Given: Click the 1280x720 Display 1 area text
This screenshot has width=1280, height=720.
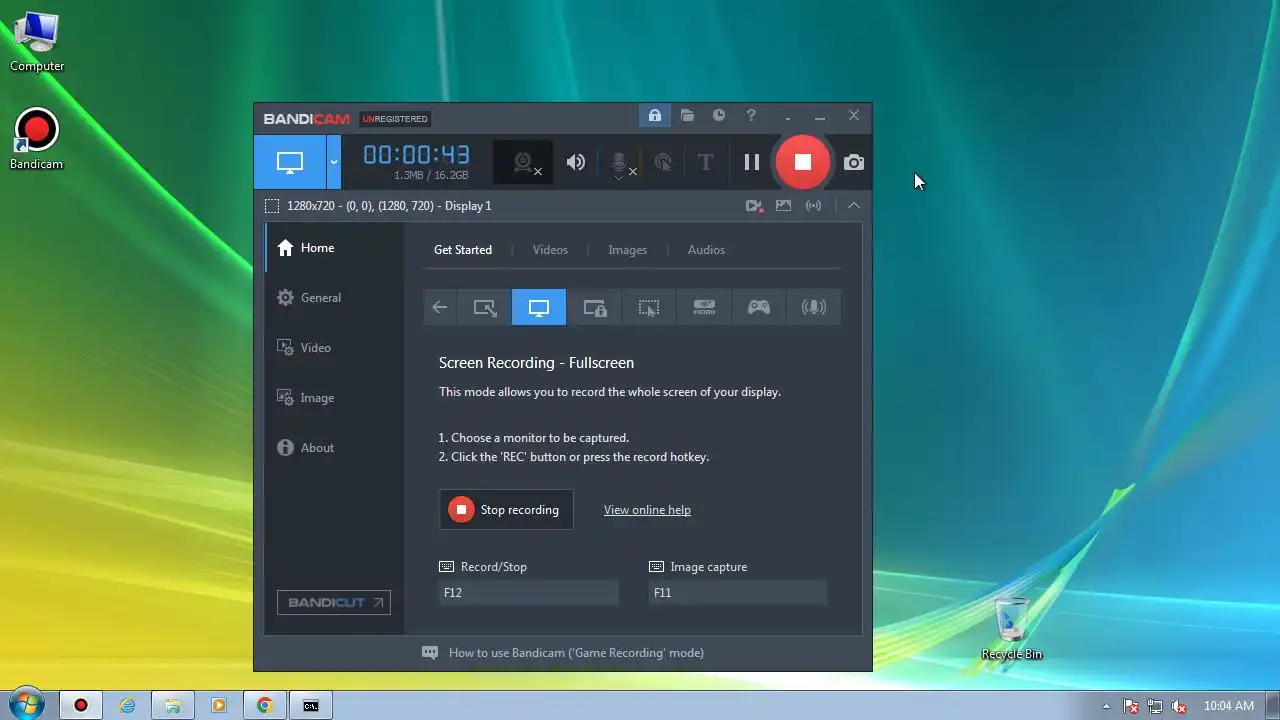Looking at the screenshot, I should [389, 206].
